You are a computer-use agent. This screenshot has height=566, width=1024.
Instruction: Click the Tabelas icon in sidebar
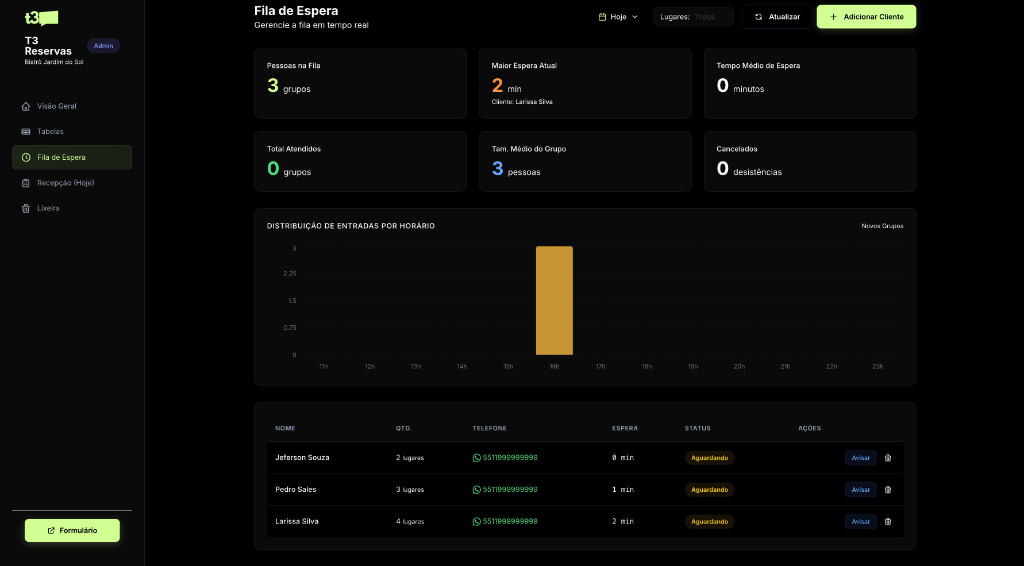pos(26,132)
